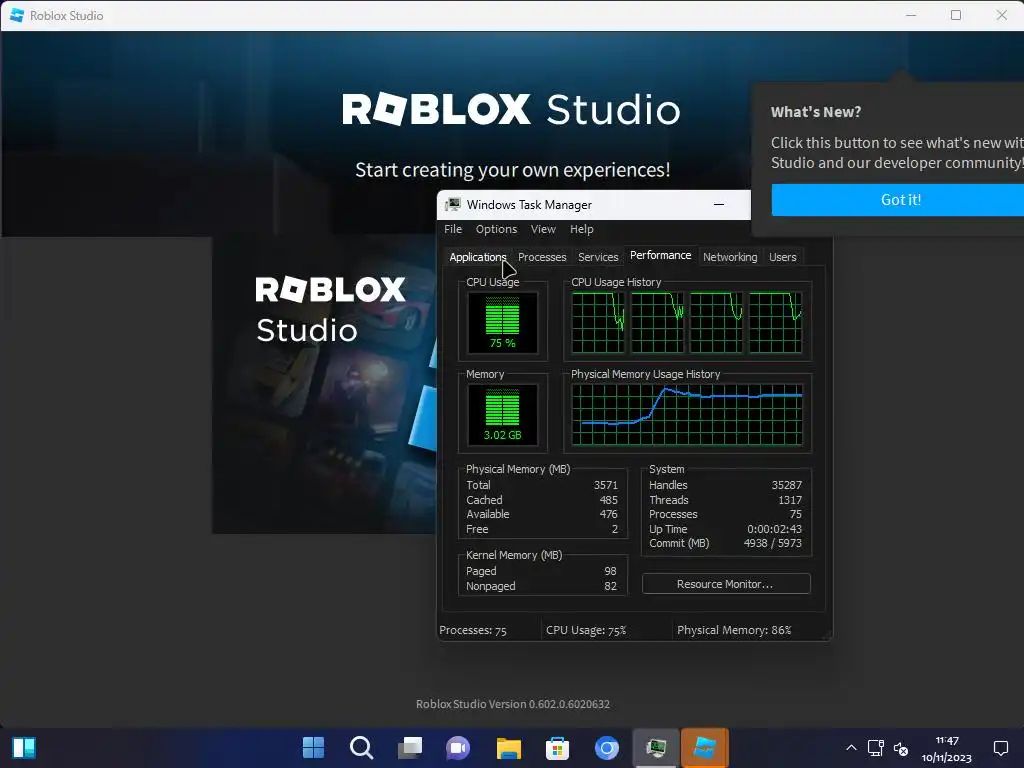Image resolution: width=1024 pixels, height=768 pixels.
Task: Open the Chat app on taskbar
Action: 458,748
